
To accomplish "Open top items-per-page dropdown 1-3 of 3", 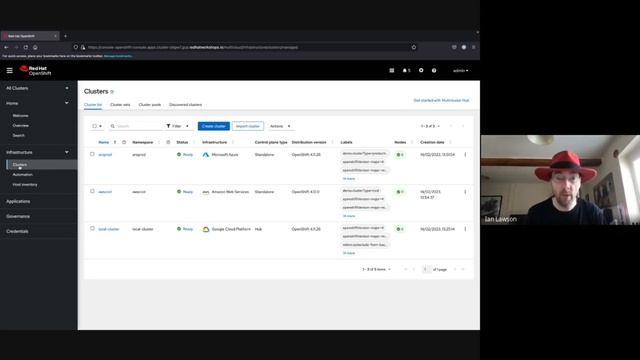I will click(430, 126).
